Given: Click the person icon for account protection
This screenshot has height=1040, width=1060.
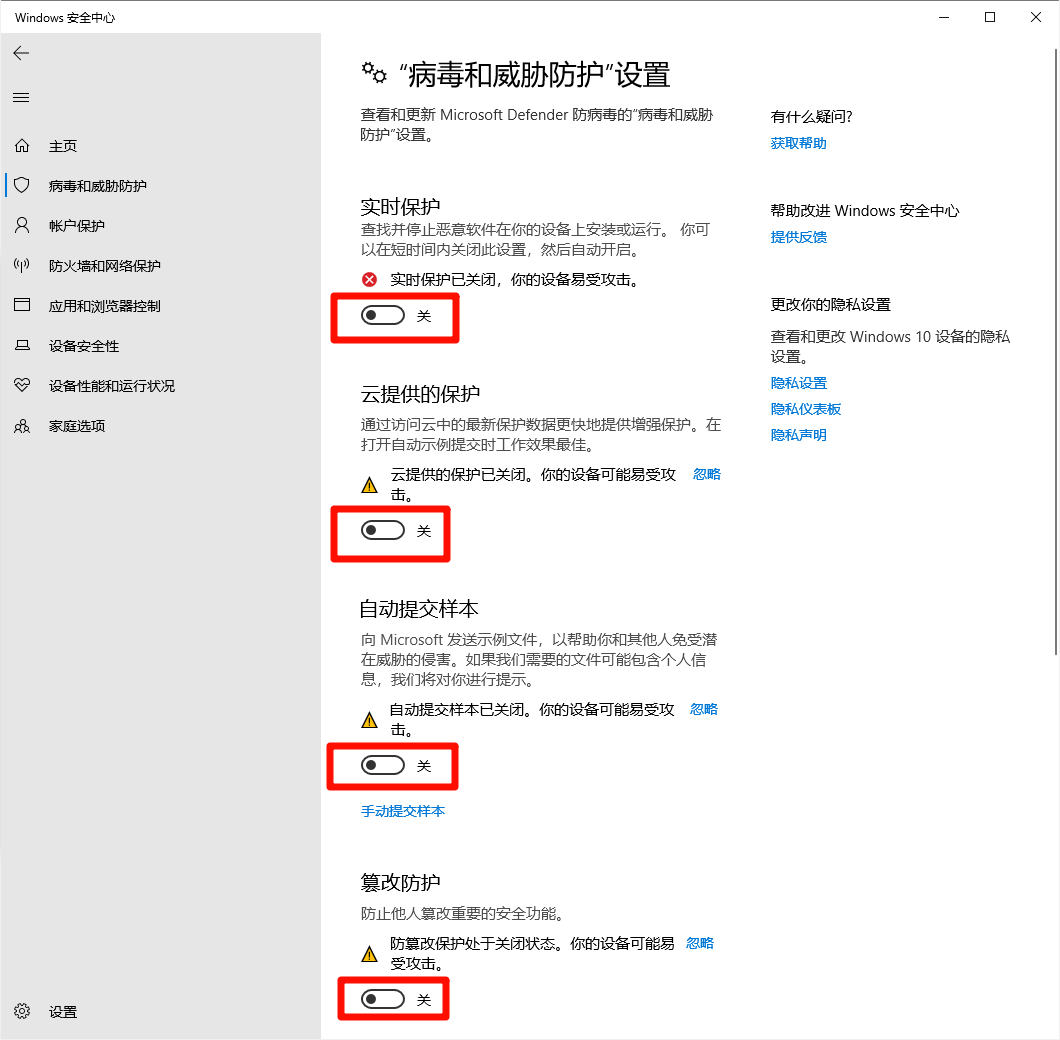Looking at the screenshot, I should tap(22, 225).
